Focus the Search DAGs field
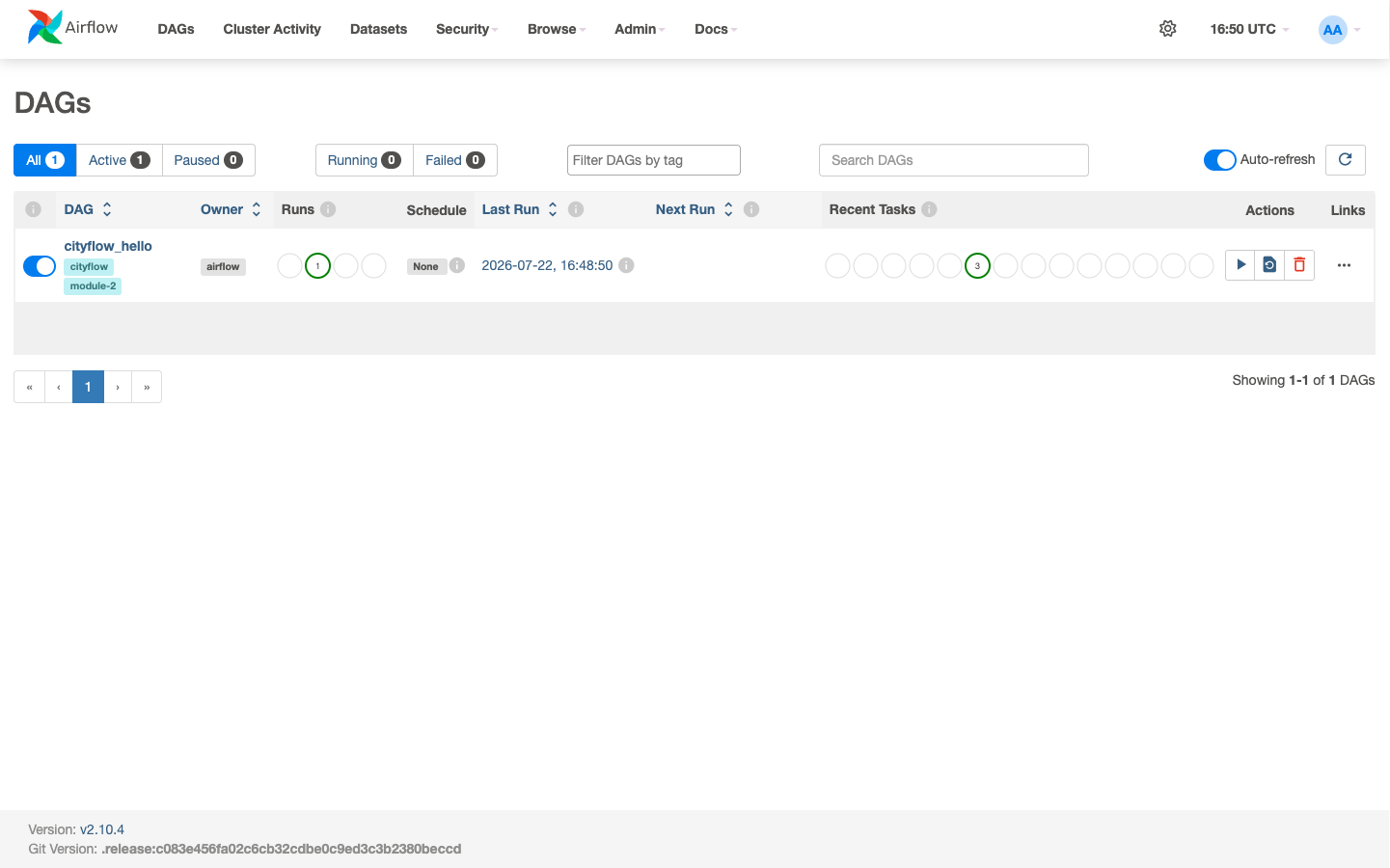1390x868 pixels. coord(954,160)
